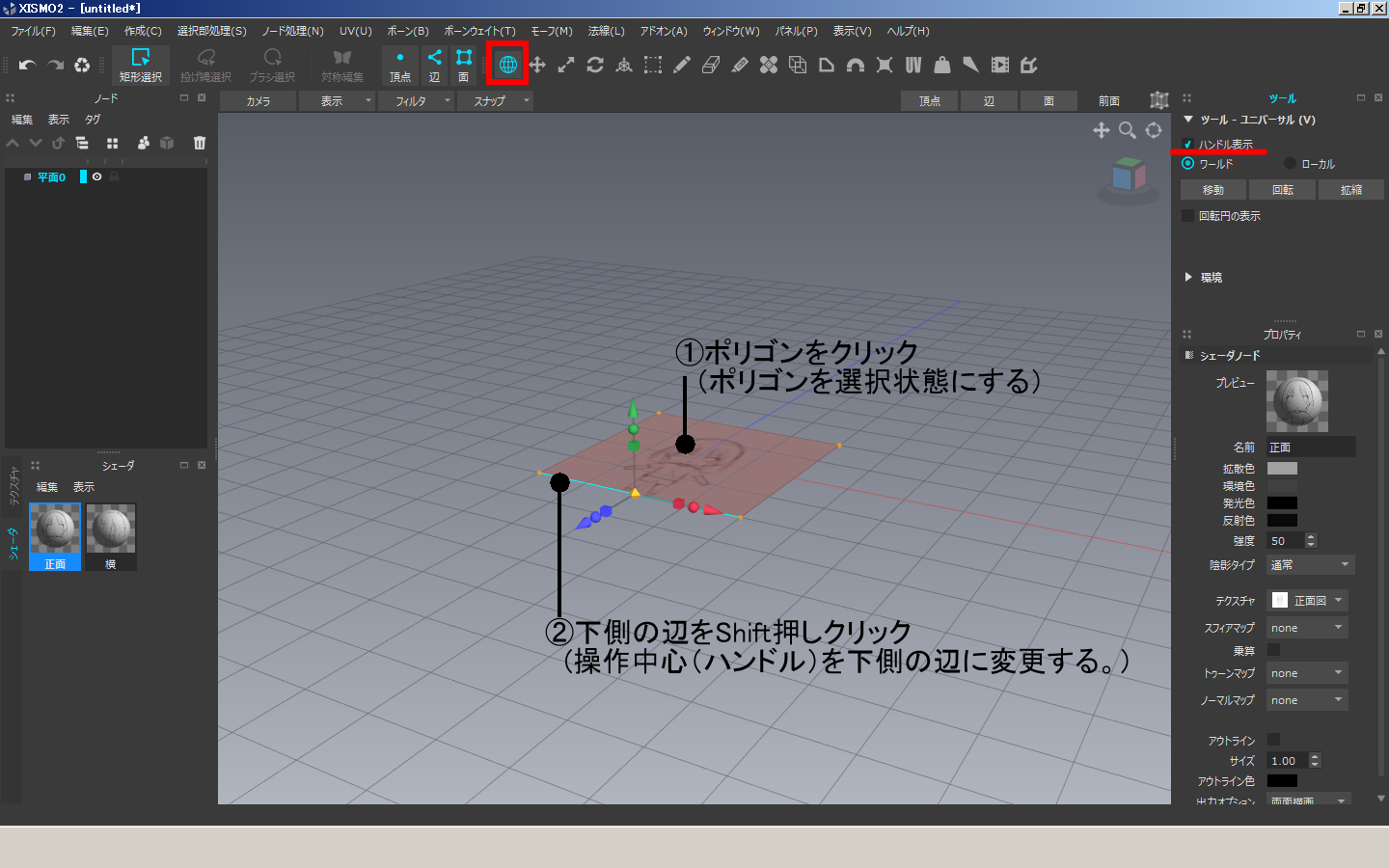Click 回転 button in tool panel
This screenshot has width=1389, height=868.
1283,190
